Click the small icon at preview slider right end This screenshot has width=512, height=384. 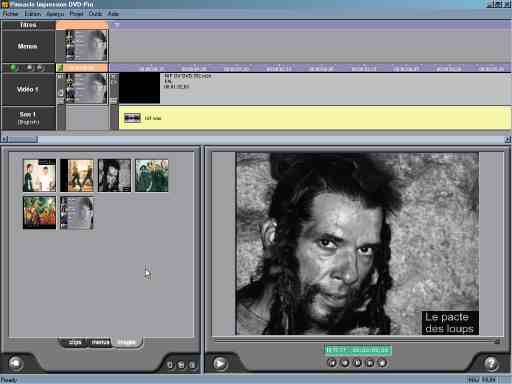pos(497,341)
